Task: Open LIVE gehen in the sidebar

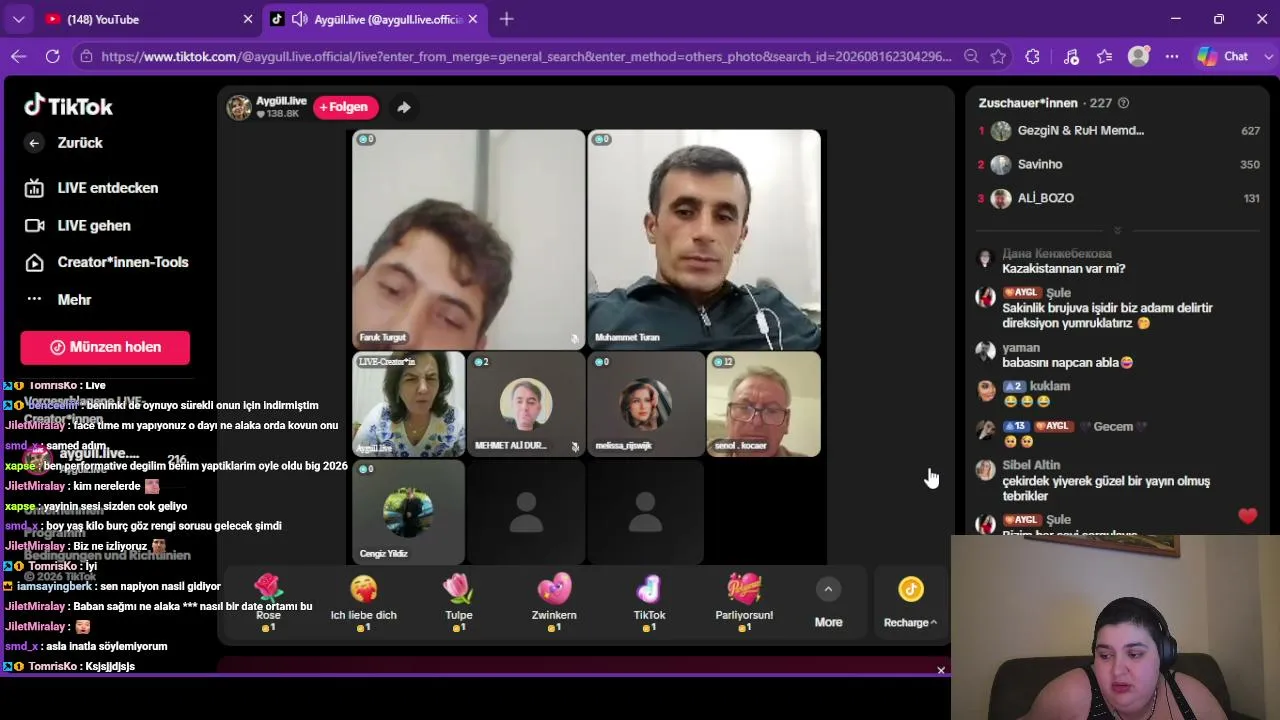Action: coord(78,226)
